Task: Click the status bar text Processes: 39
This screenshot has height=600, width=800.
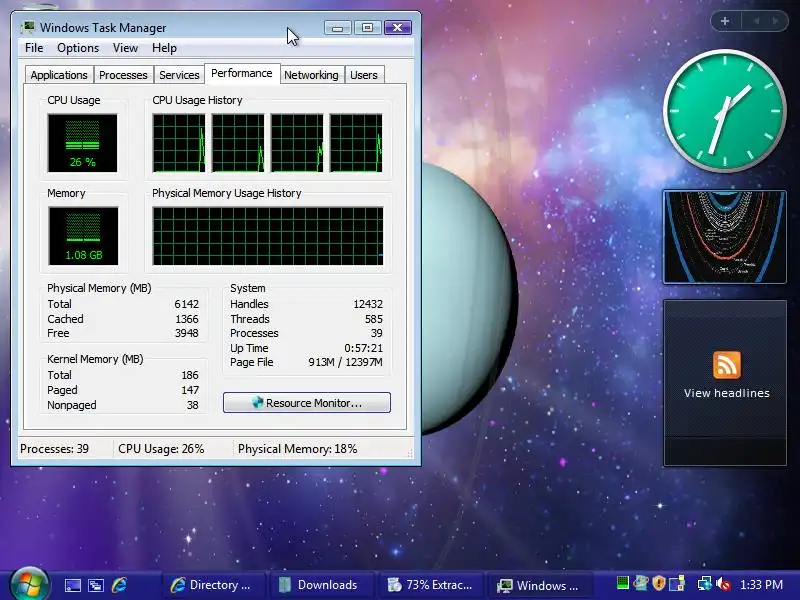Action: (54, 449)
